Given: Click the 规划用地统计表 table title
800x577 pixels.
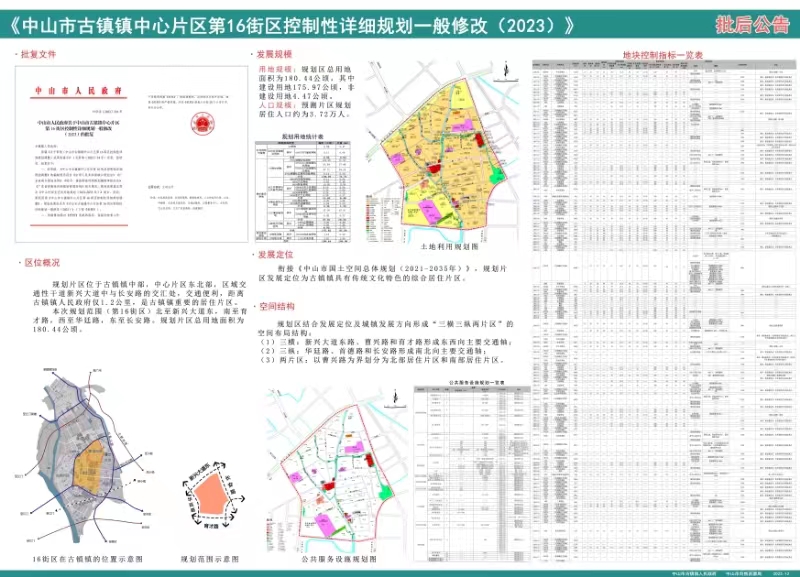Looking at the screenshot, I should [x=303, y=137].
